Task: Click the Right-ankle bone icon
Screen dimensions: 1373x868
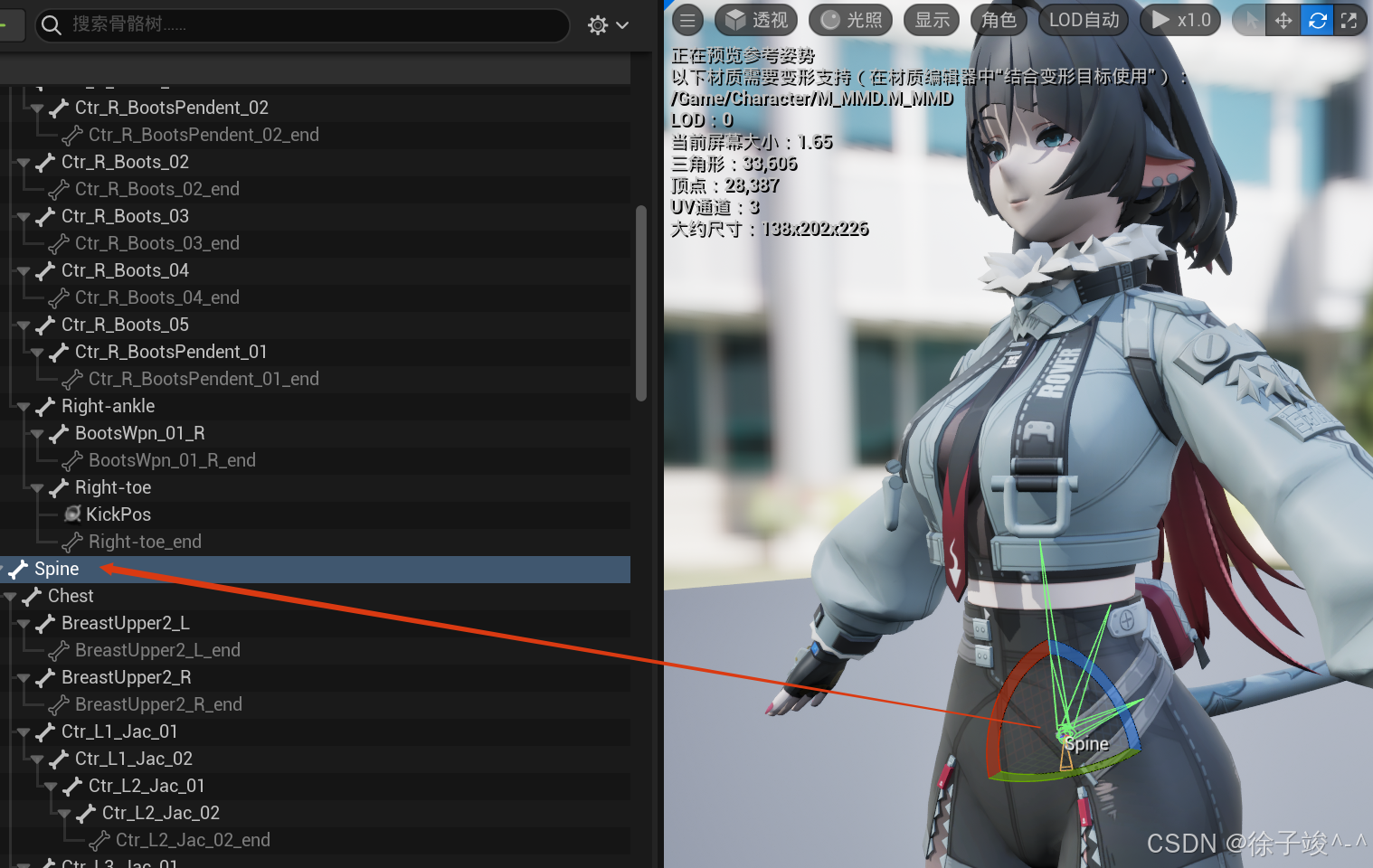Action: pos(45,407)
